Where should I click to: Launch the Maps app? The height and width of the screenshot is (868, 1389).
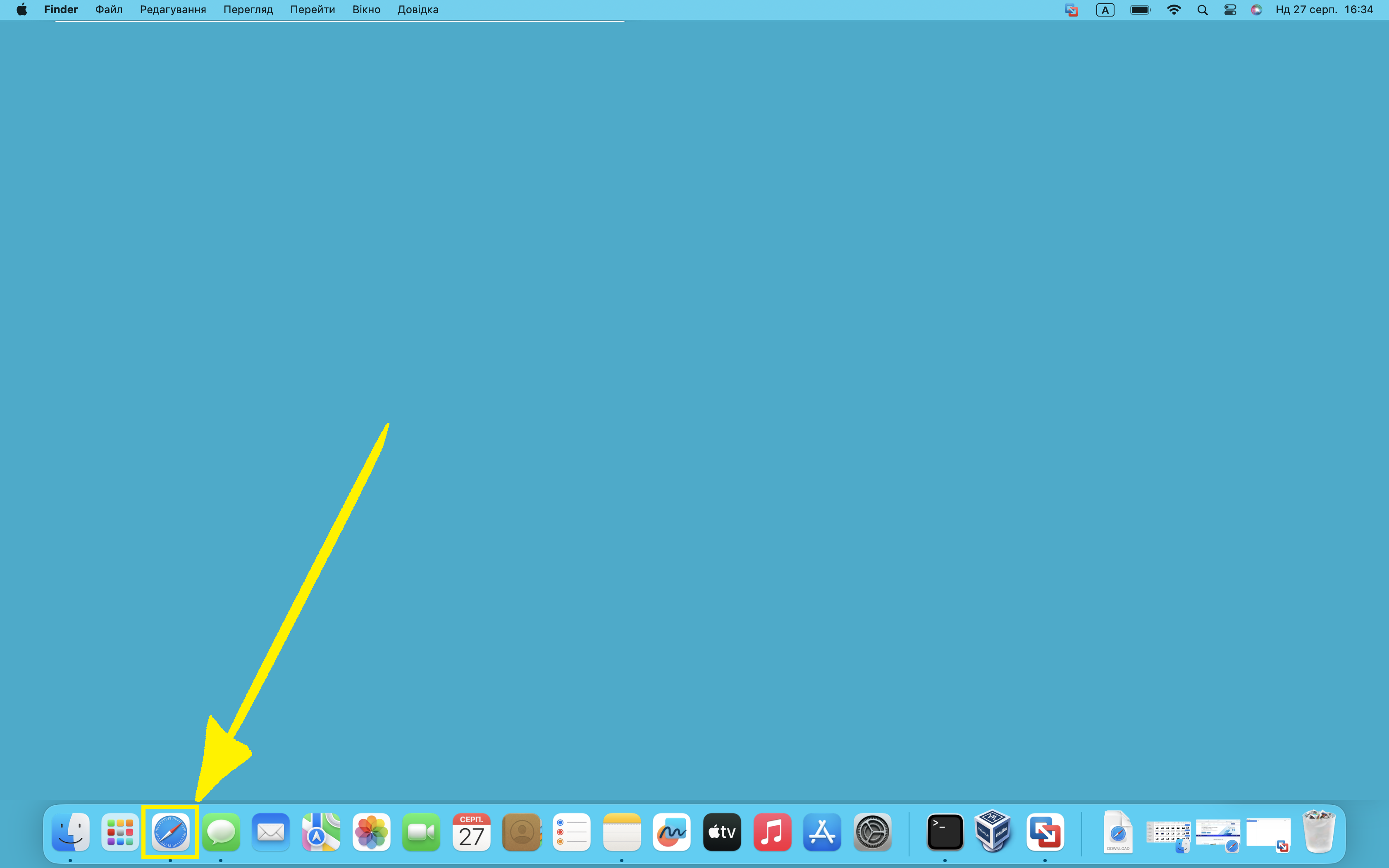(321, 832)
